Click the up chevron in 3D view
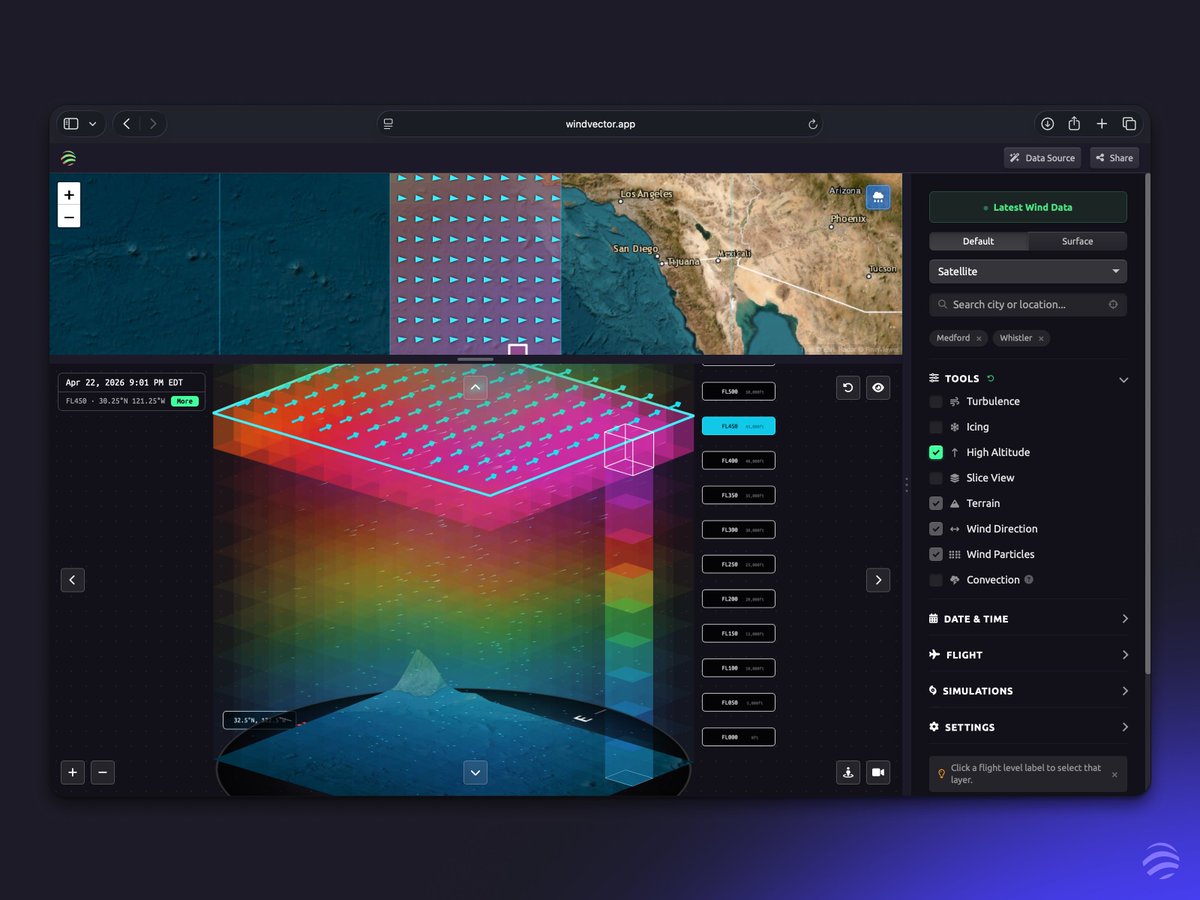This screenshot has width=1200, height=900. 475,388
